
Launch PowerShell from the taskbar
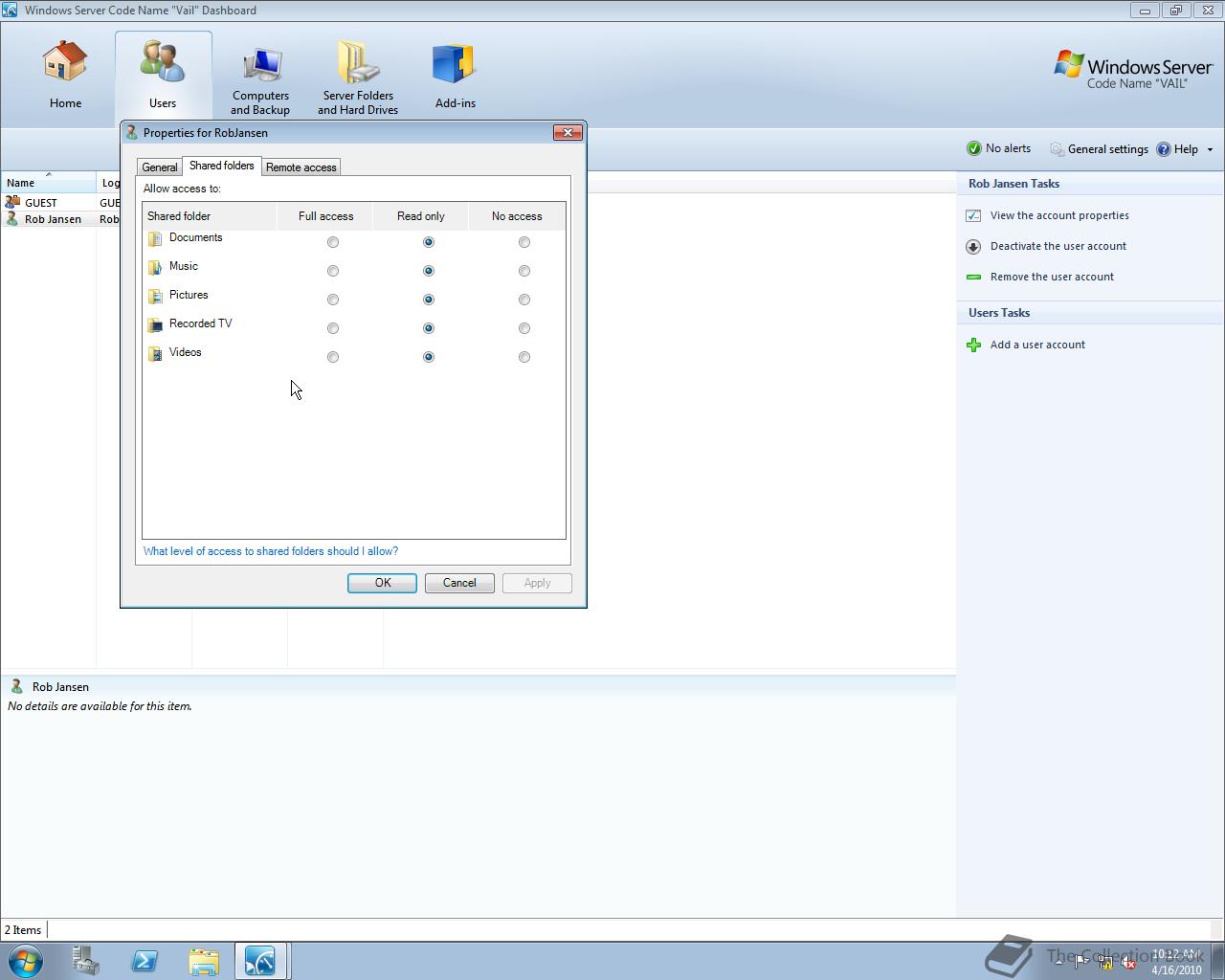(145, 961)
